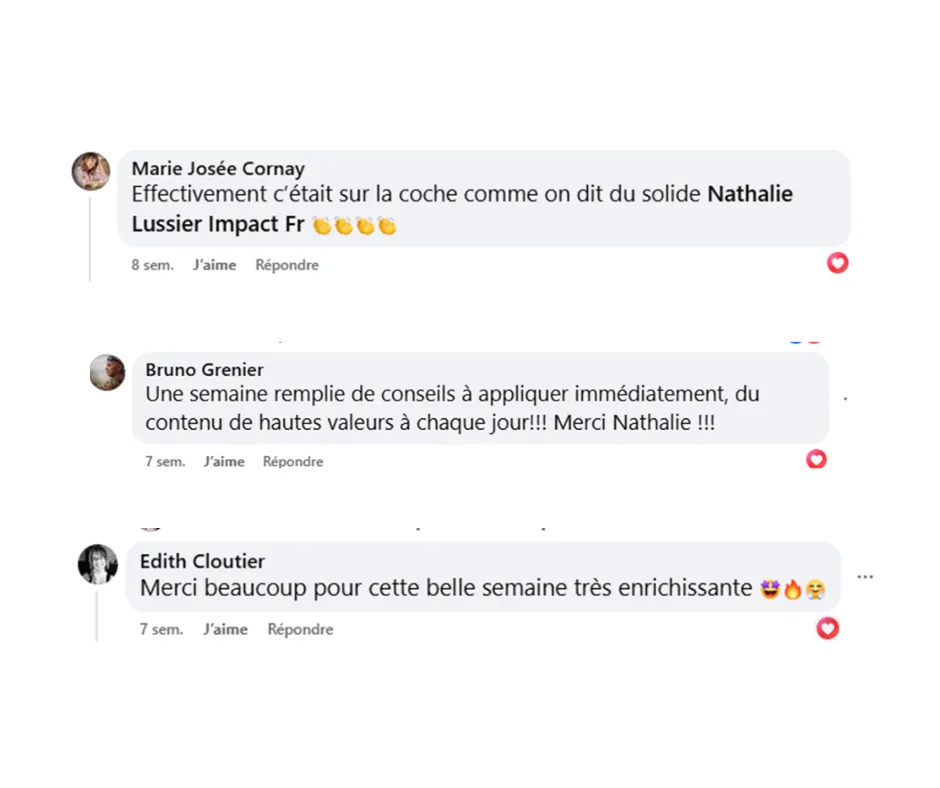Click Répondre under Bruno Grenier's comment

(x=293, y=461)
